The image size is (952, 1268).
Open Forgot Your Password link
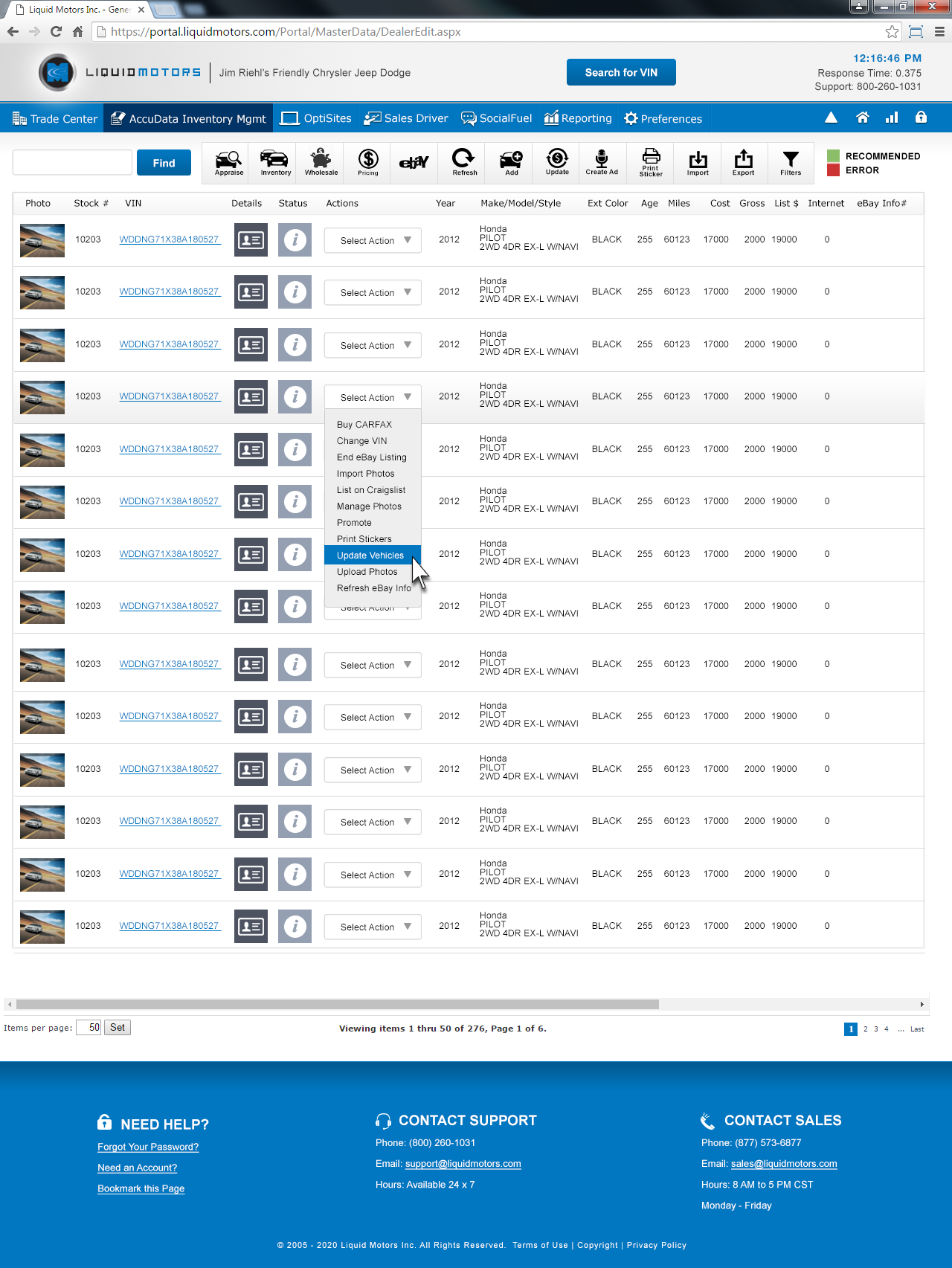coord(148,1147)
